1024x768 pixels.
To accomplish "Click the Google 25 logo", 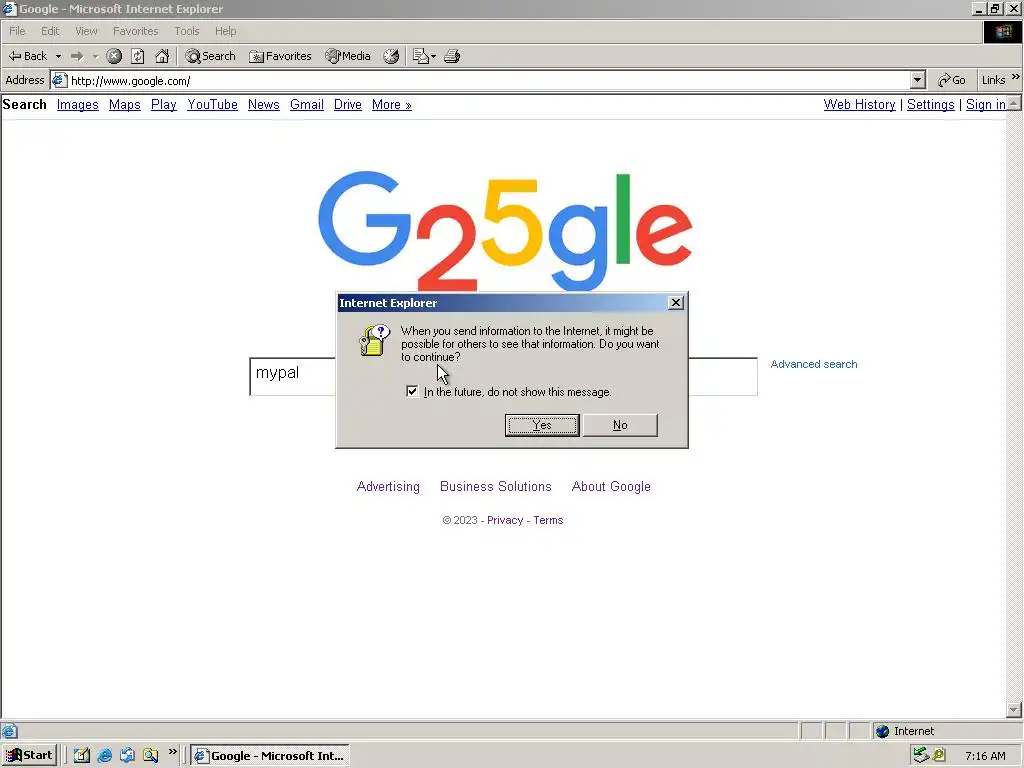I will [x=505, y=231].
